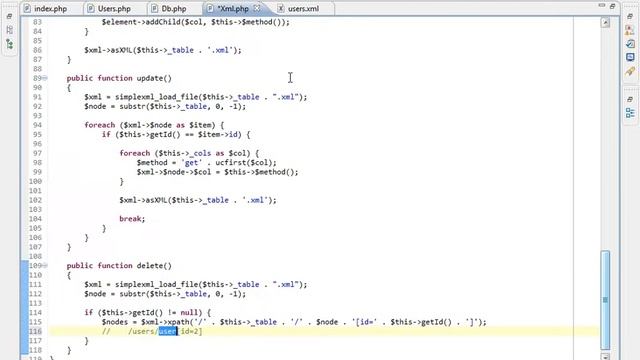Image resolution: width=640 pixels, height=360 pixels.
Task: Collapse the update() function at line 89
Action: [x=44, y=78]
